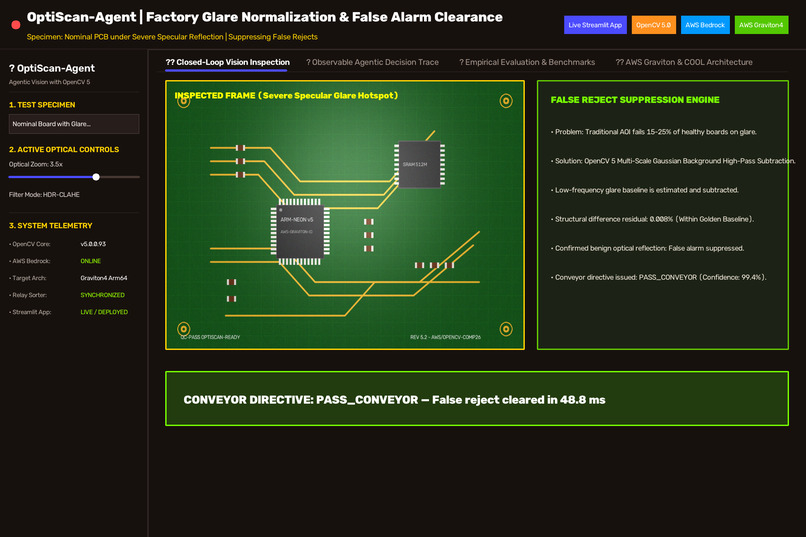Click the AWS Graviton4 badge

click(761, 25)
